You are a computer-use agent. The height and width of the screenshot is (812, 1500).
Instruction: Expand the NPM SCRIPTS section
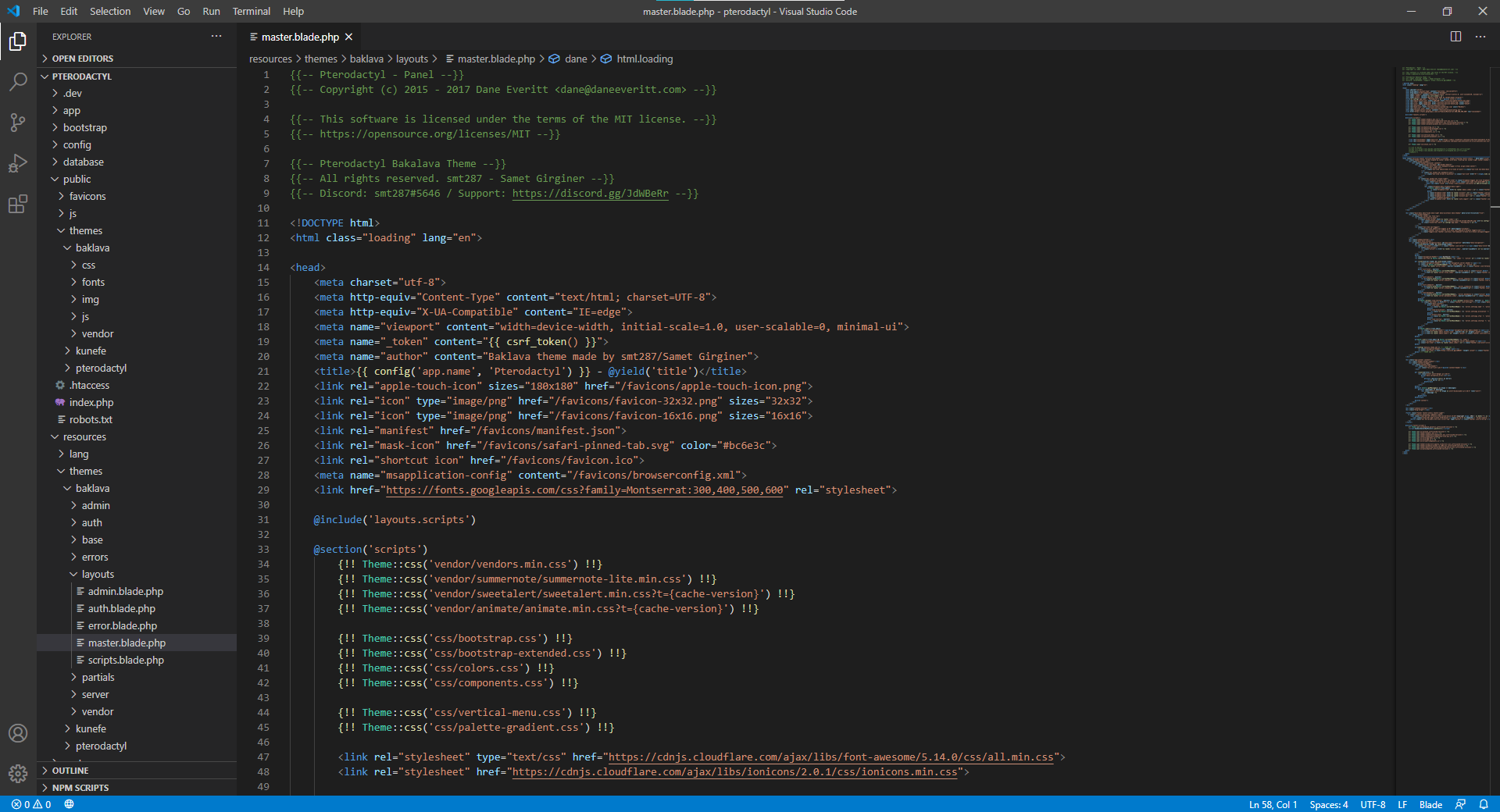click(x=80, y=788)
